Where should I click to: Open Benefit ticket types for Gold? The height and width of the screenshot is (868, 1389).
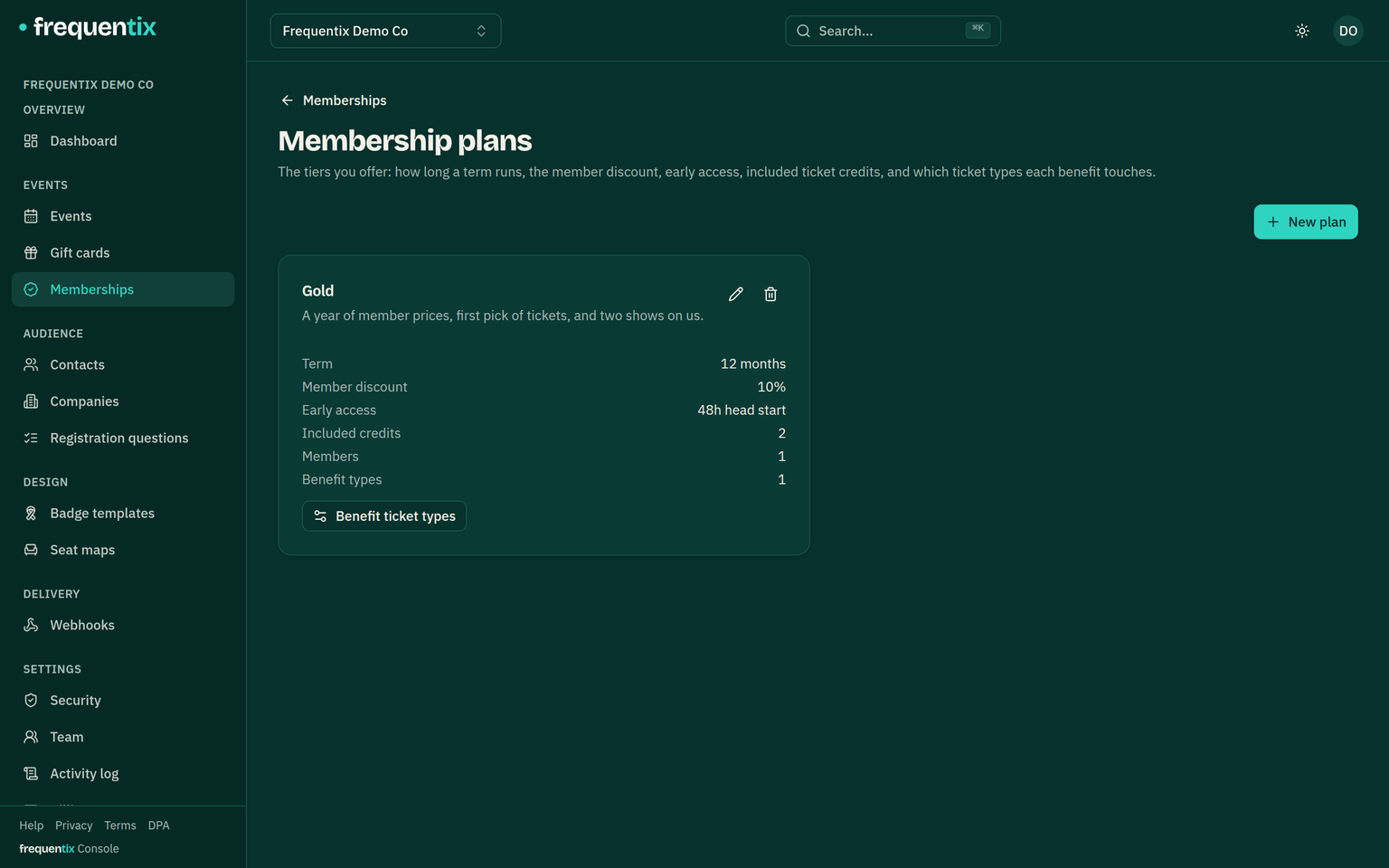tap(384, 516)
